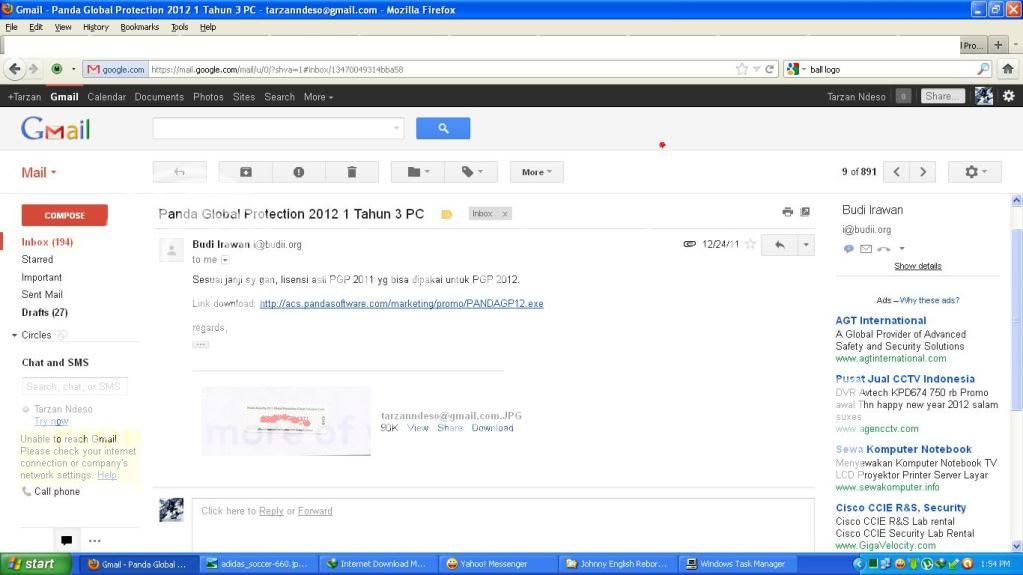Open the Firefox Bookmarks menu
Image resolution: width=1023 pixels, height=575 pixels.
pos(140,27)
